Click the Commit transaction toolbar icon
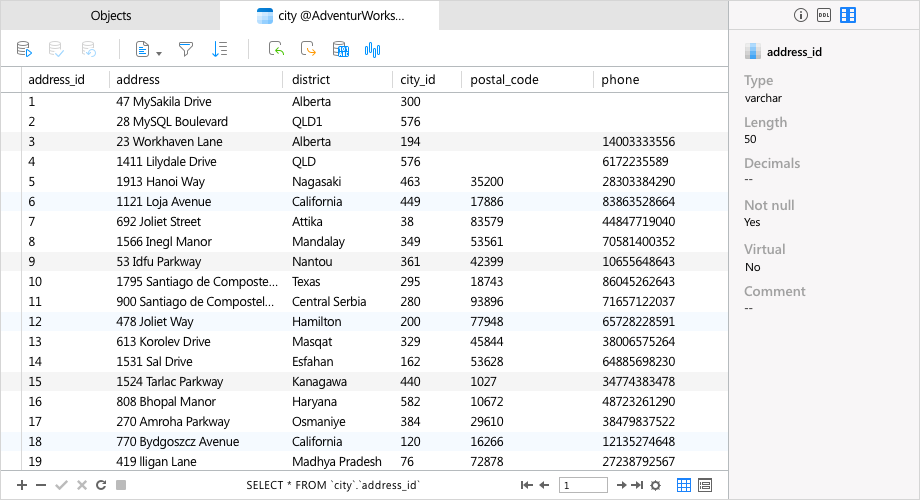This screenshot has width=920, height=500. (56, 49)
